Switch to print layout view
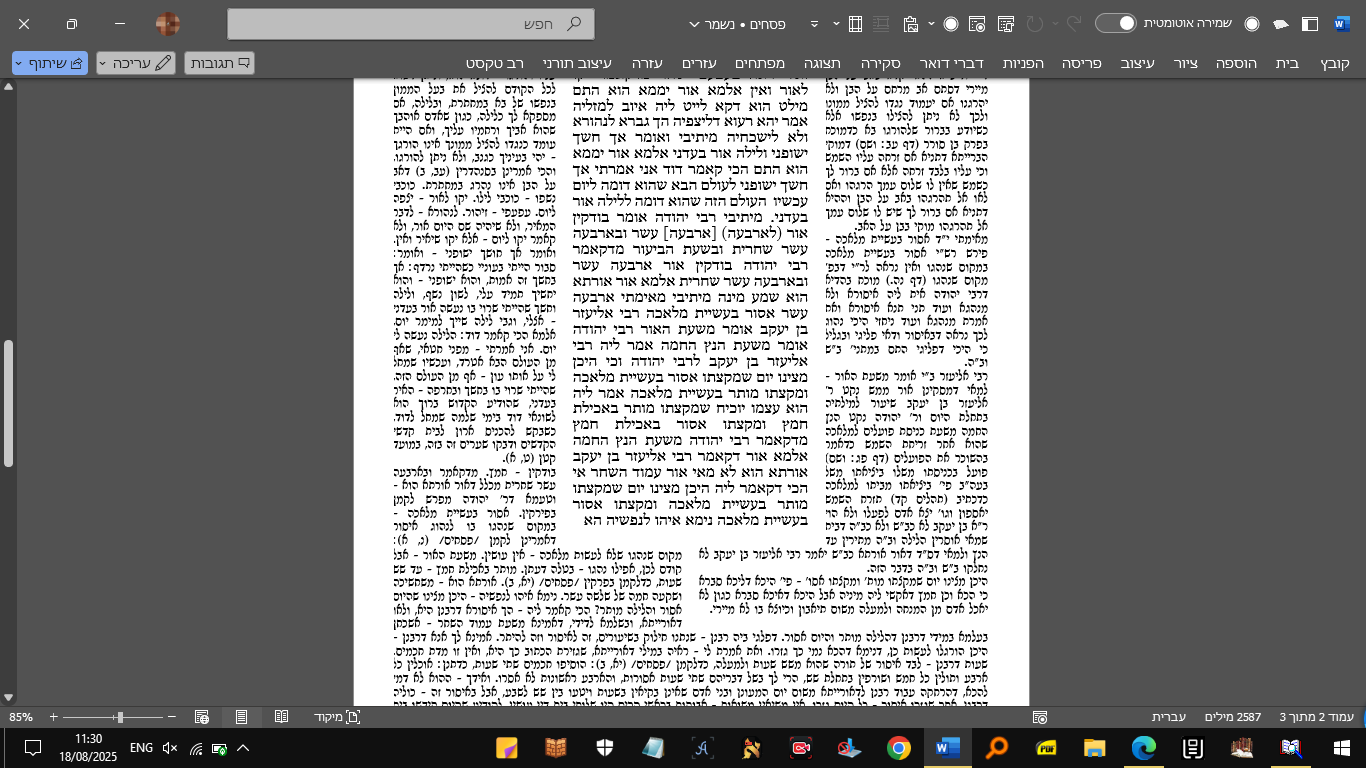 pos(241,717)
